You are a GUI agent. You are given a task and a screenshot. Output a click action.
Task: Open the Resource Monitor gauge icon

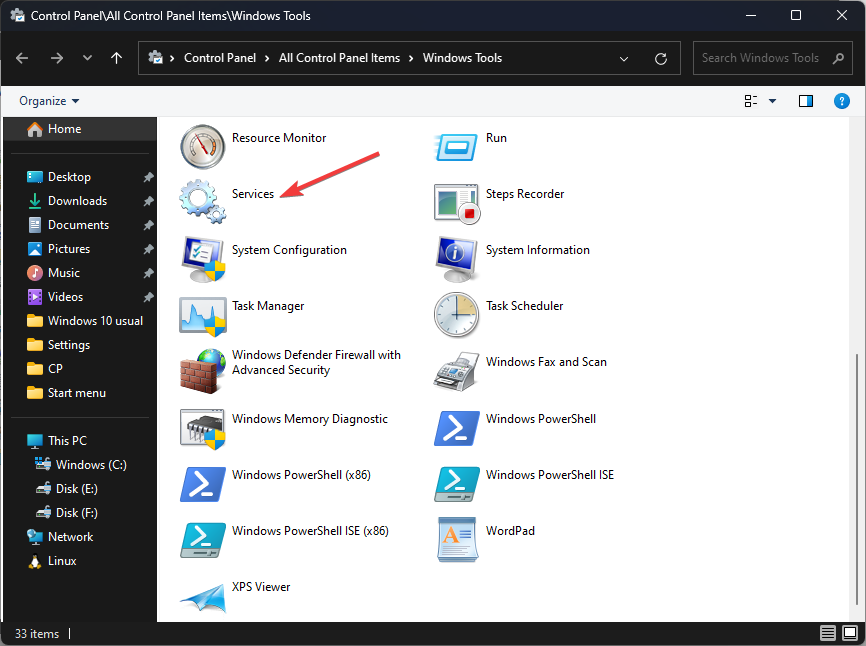pyautogui.click(x=203, y=147)
